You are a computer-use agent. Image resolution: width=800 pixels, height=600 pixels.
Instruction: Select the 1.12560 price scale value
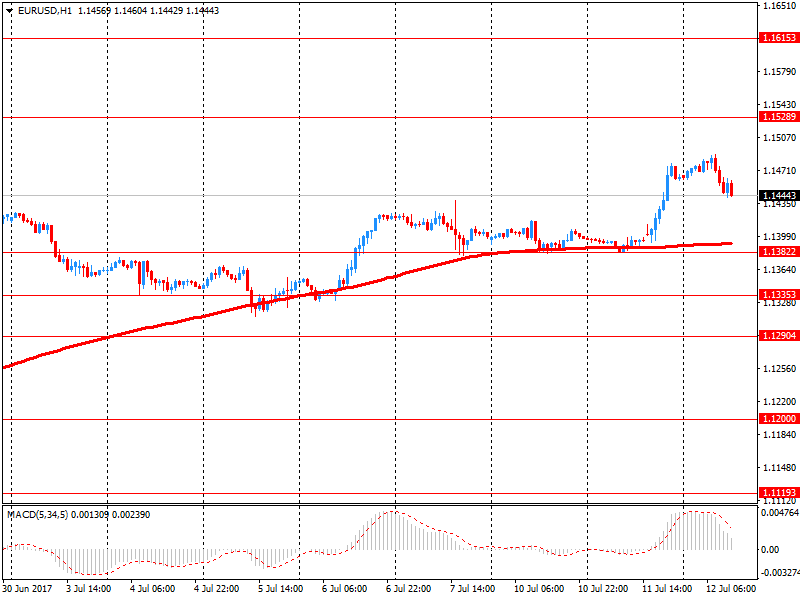click(x=779, y=368)
